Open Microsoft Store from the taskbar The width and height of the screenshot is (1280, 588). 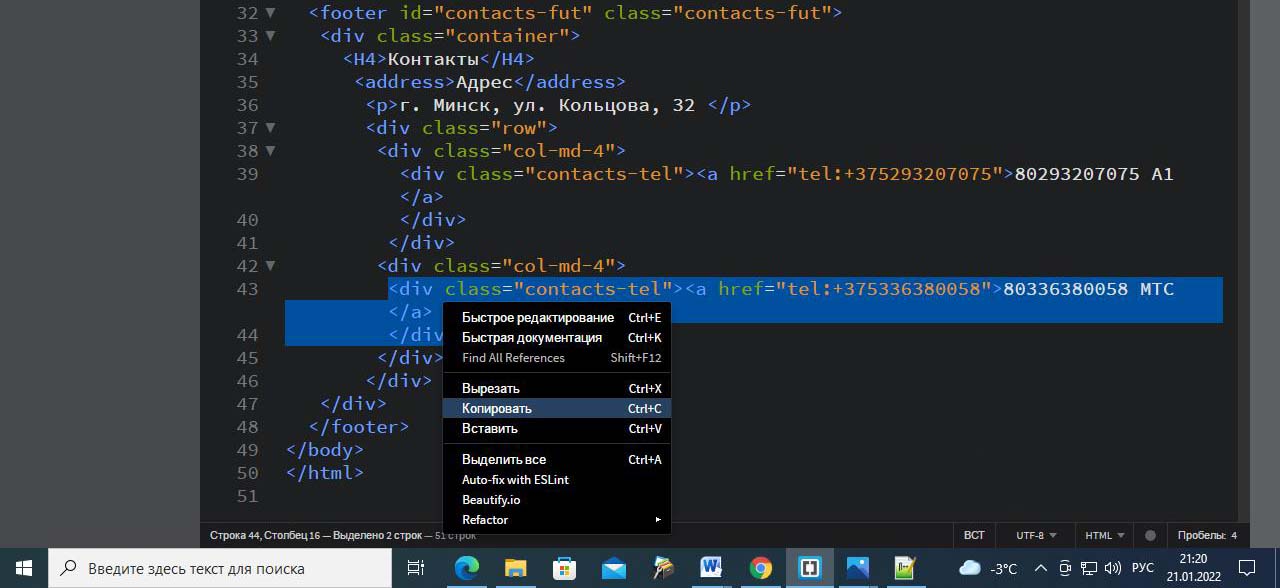(564, 568)
